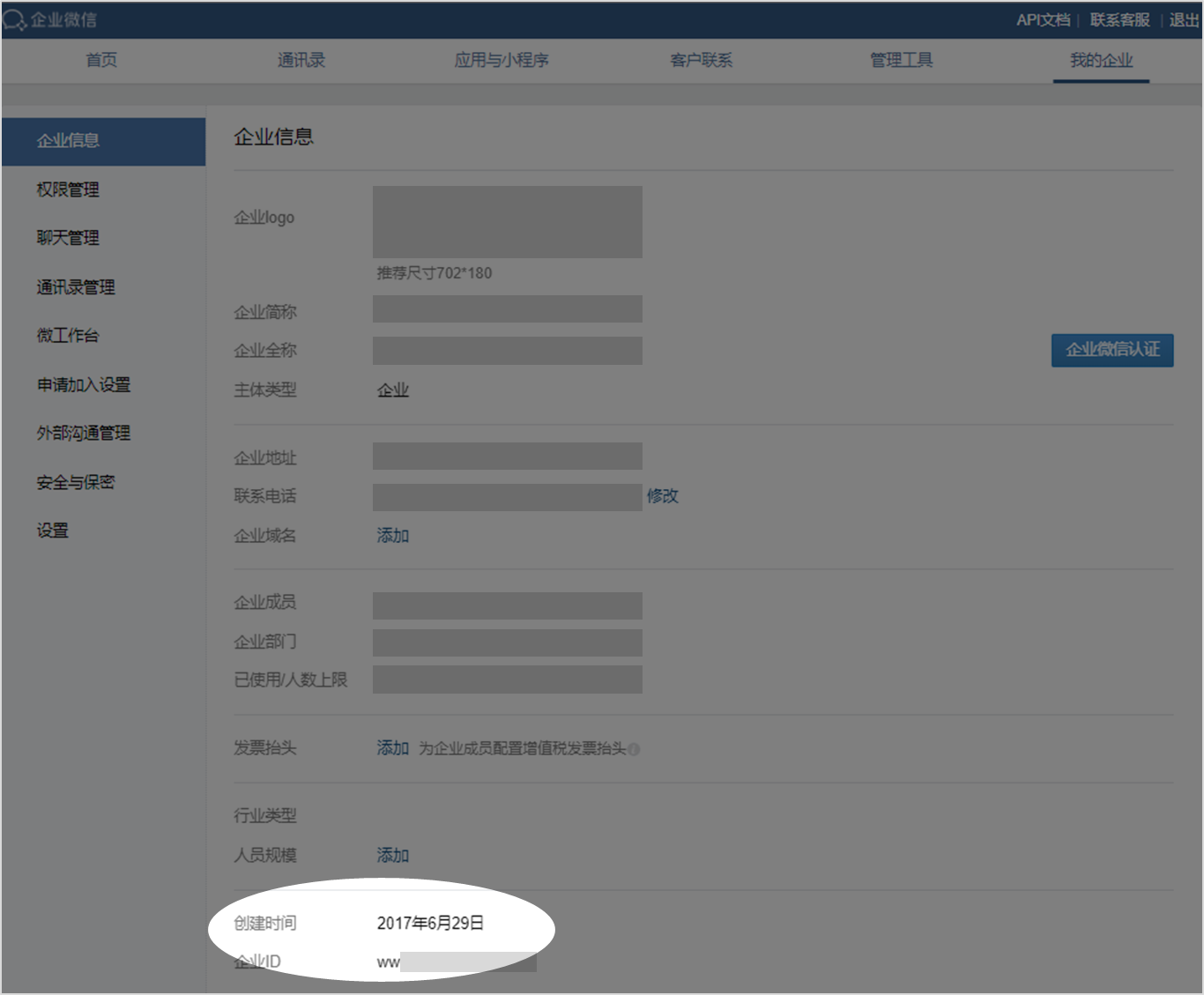Click the 创建时间 date 2017年6月29日

[431, 924]
